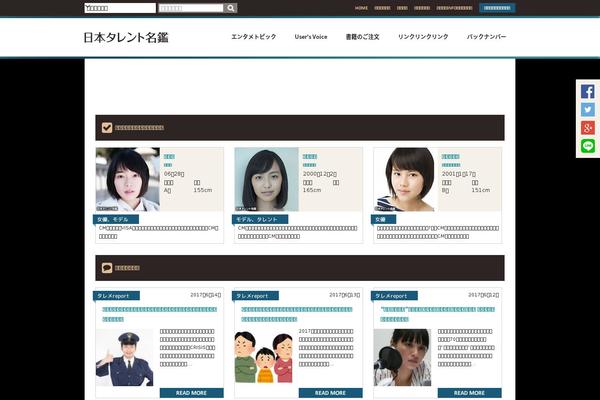
Task: Share page on Google Plus
Action: tap(588, 127)
